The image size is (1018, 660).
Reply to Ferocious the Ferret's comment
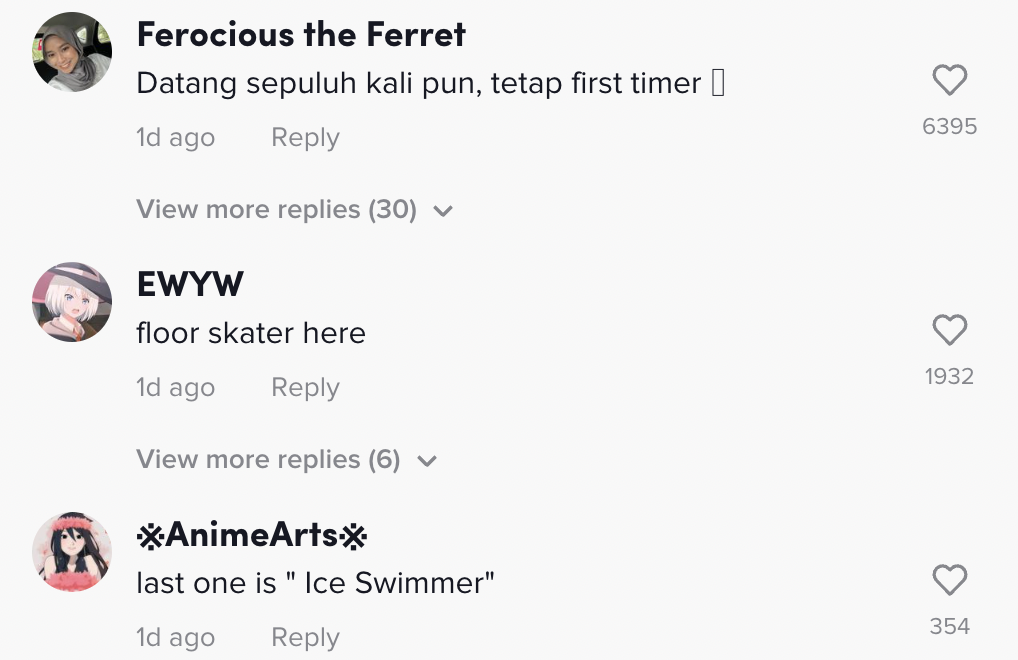click(x=305, y=138)
